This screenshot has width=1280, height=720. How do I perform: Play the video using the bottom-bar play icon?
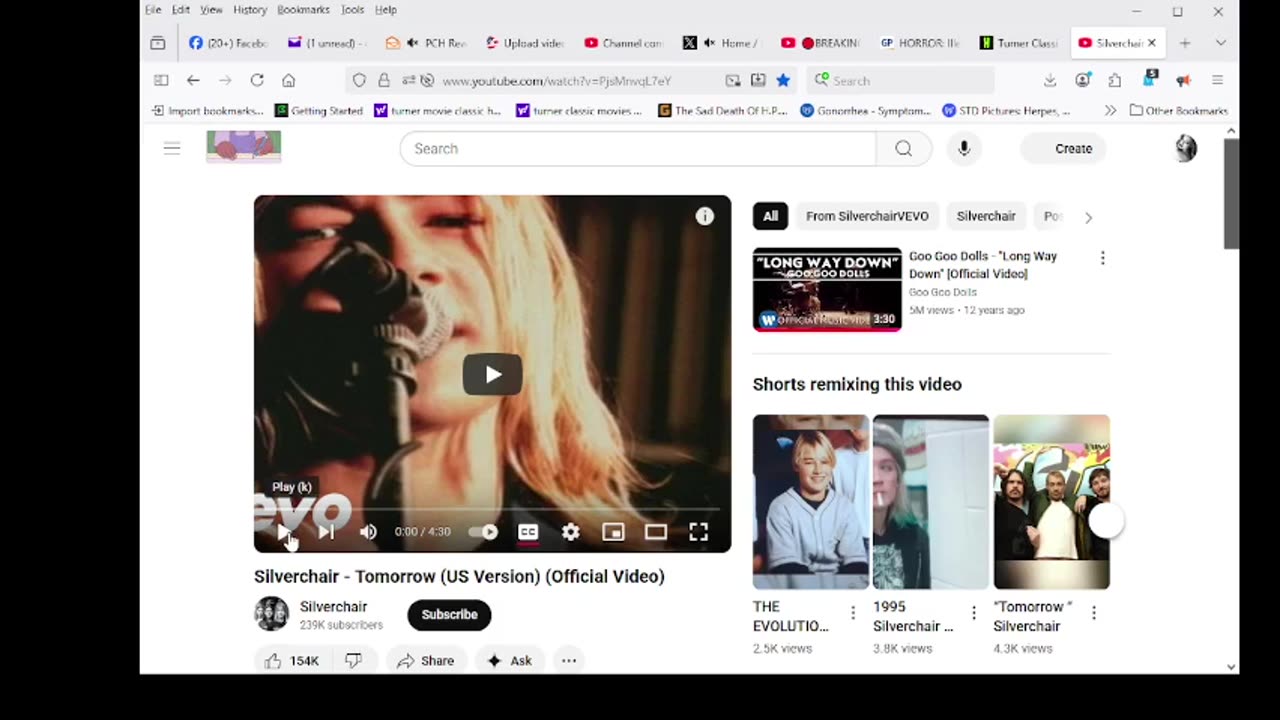click(x=284, y=532)
